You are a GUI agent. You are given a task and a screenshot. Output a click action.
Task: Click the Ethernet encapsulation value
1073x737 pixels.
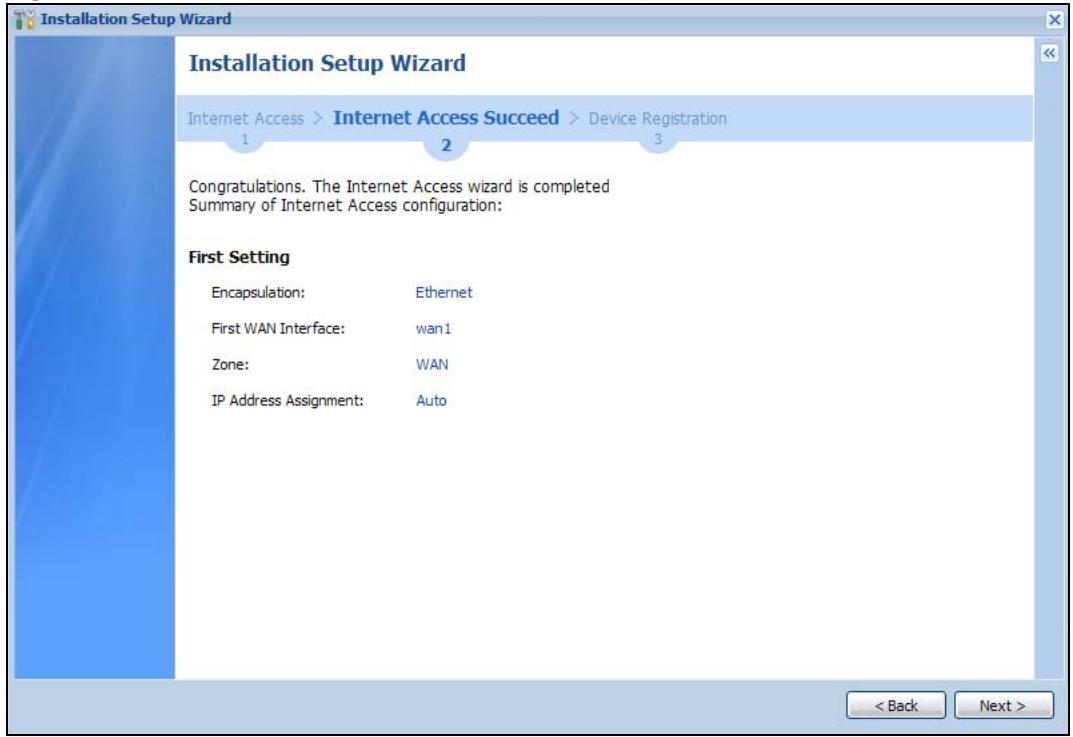coord(444,292)
